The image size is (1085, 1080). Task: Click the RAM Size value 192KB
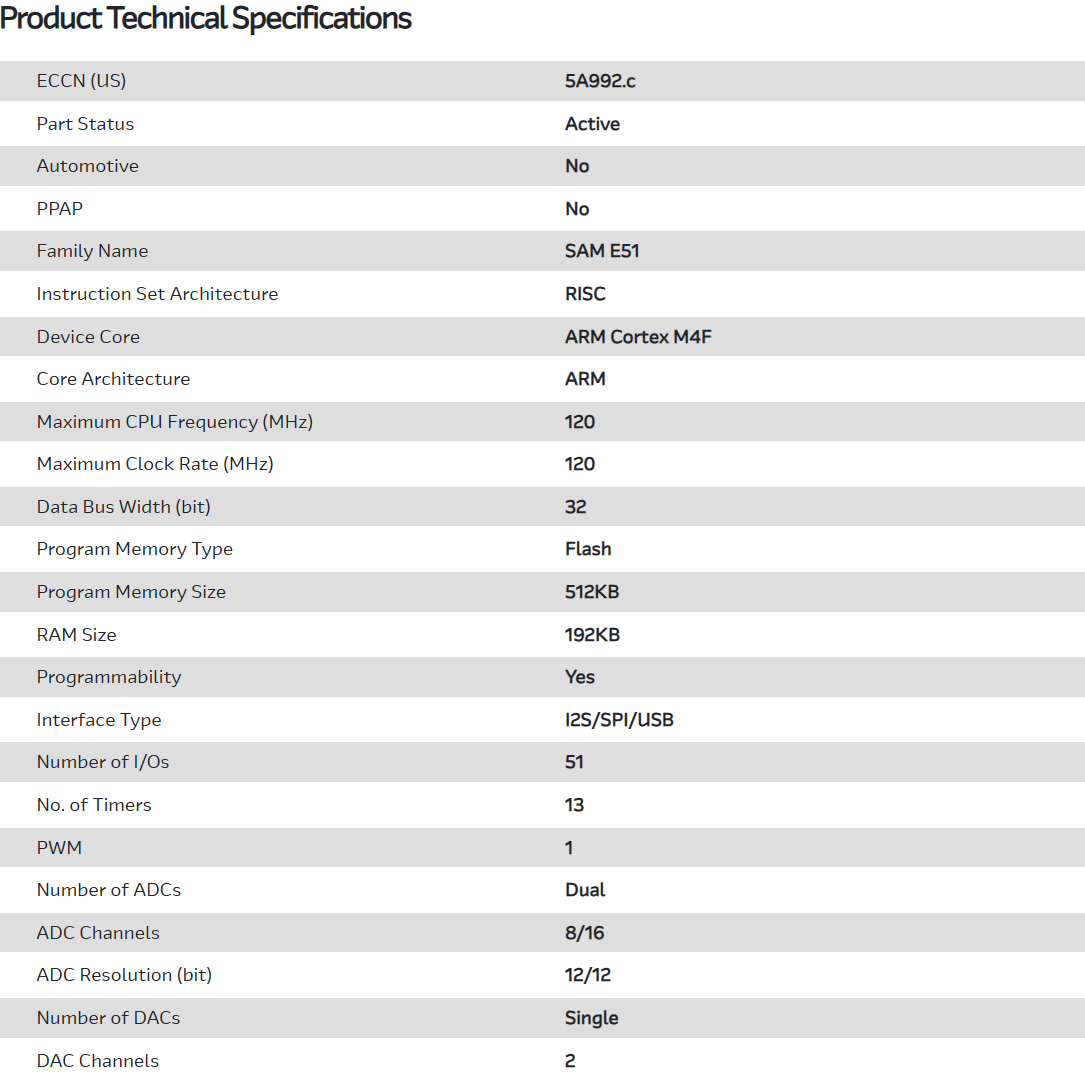(592, 635)
